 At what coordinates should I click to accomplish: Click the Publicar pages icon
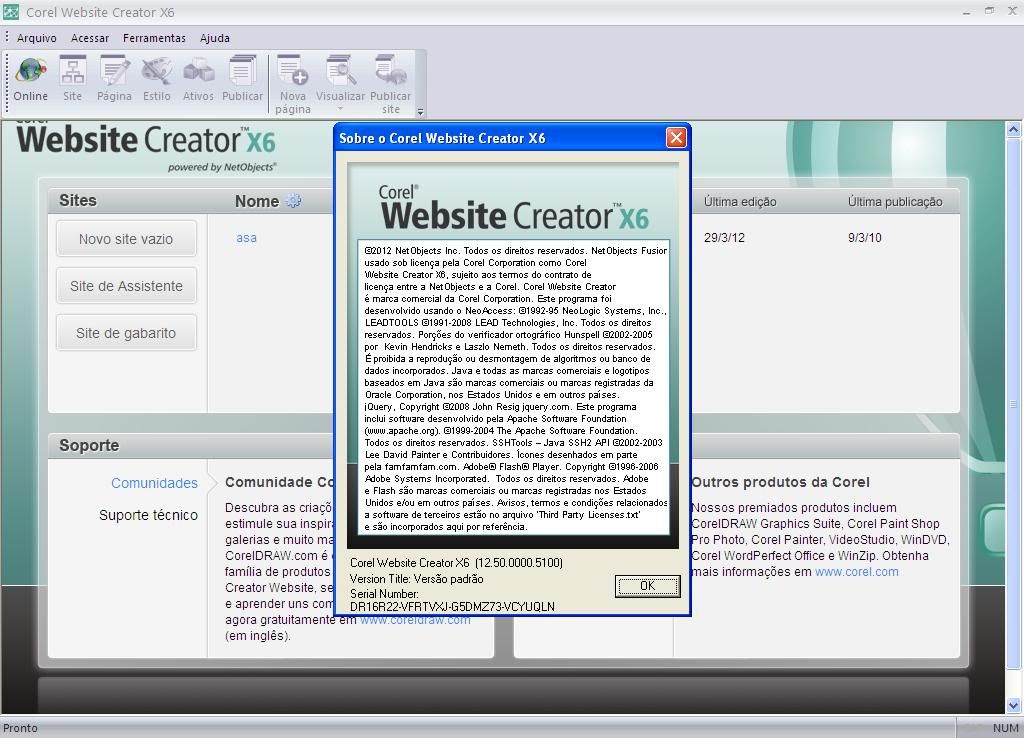242,72
